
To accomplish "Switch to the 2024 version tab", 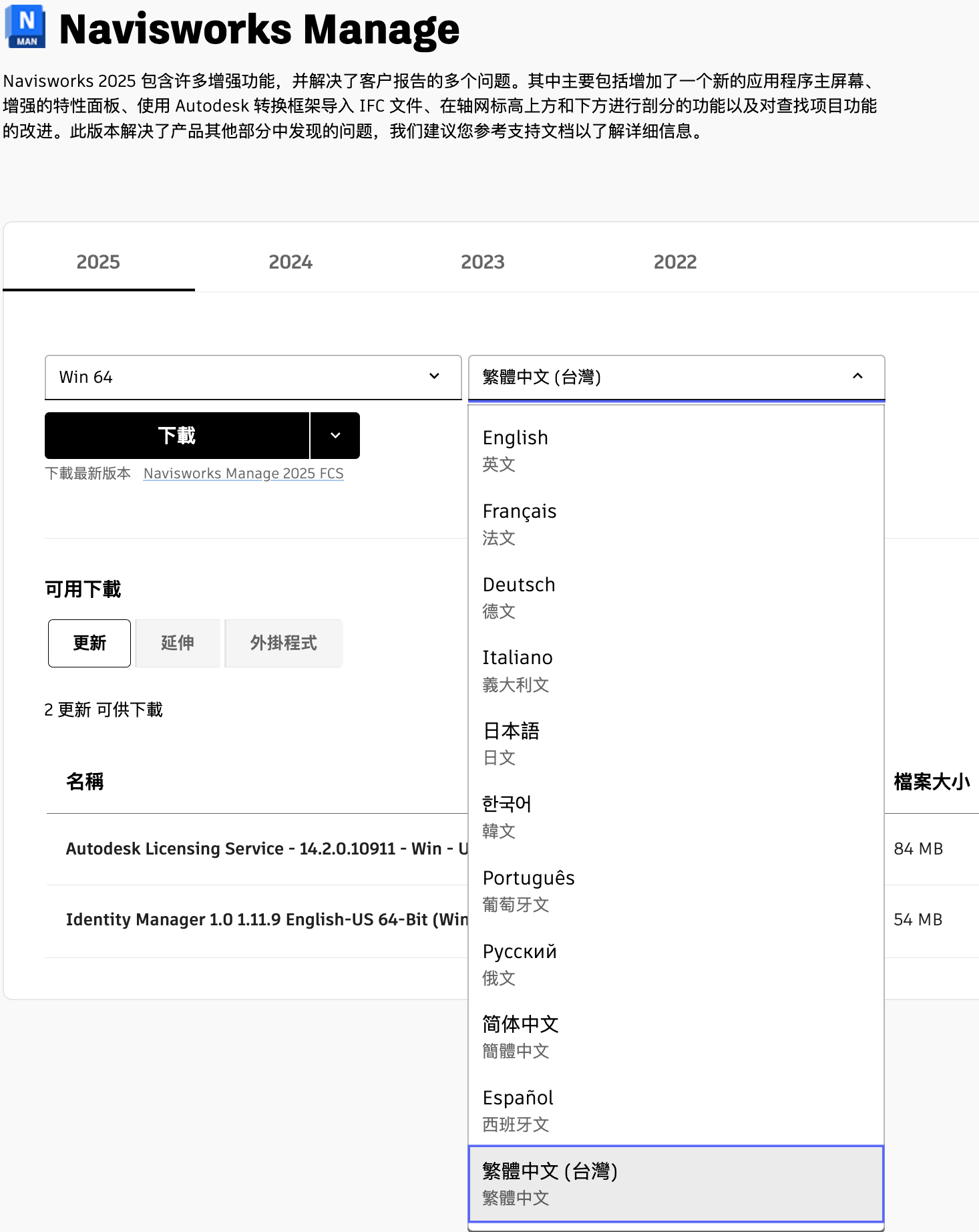I will coord(290,262).
